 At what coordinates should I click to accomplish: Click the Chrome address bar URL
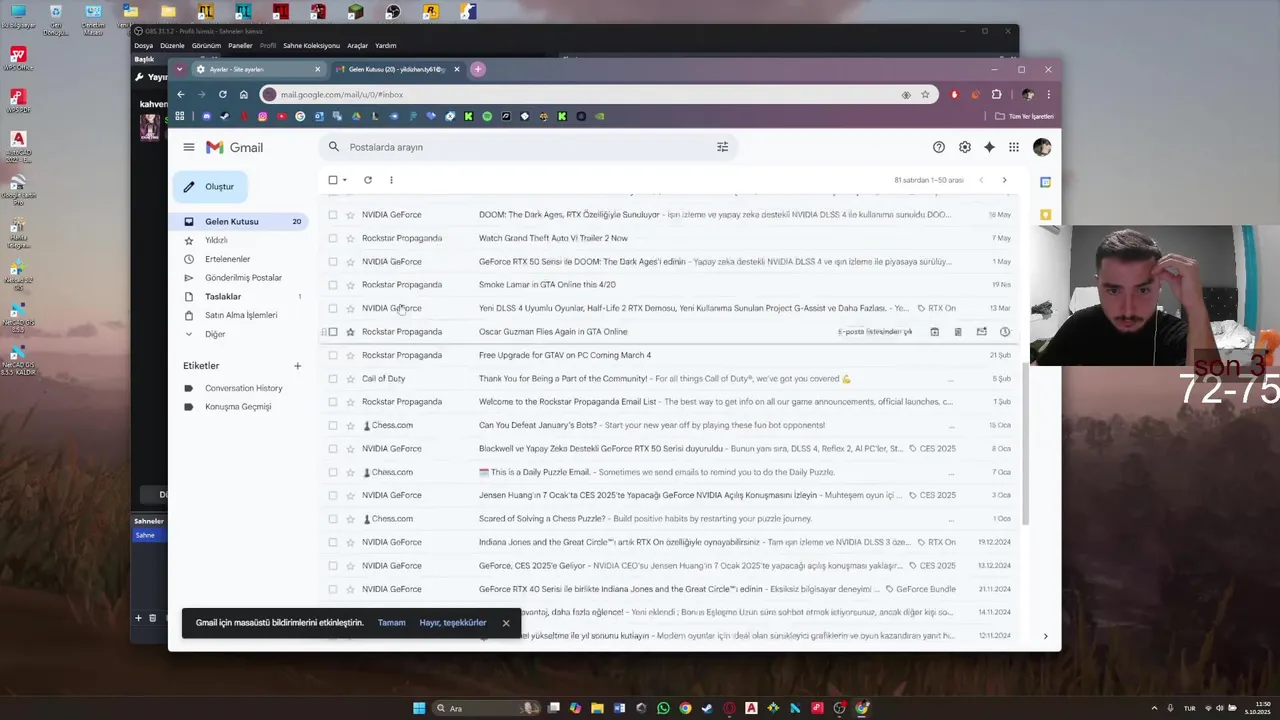tap(342, 95)
